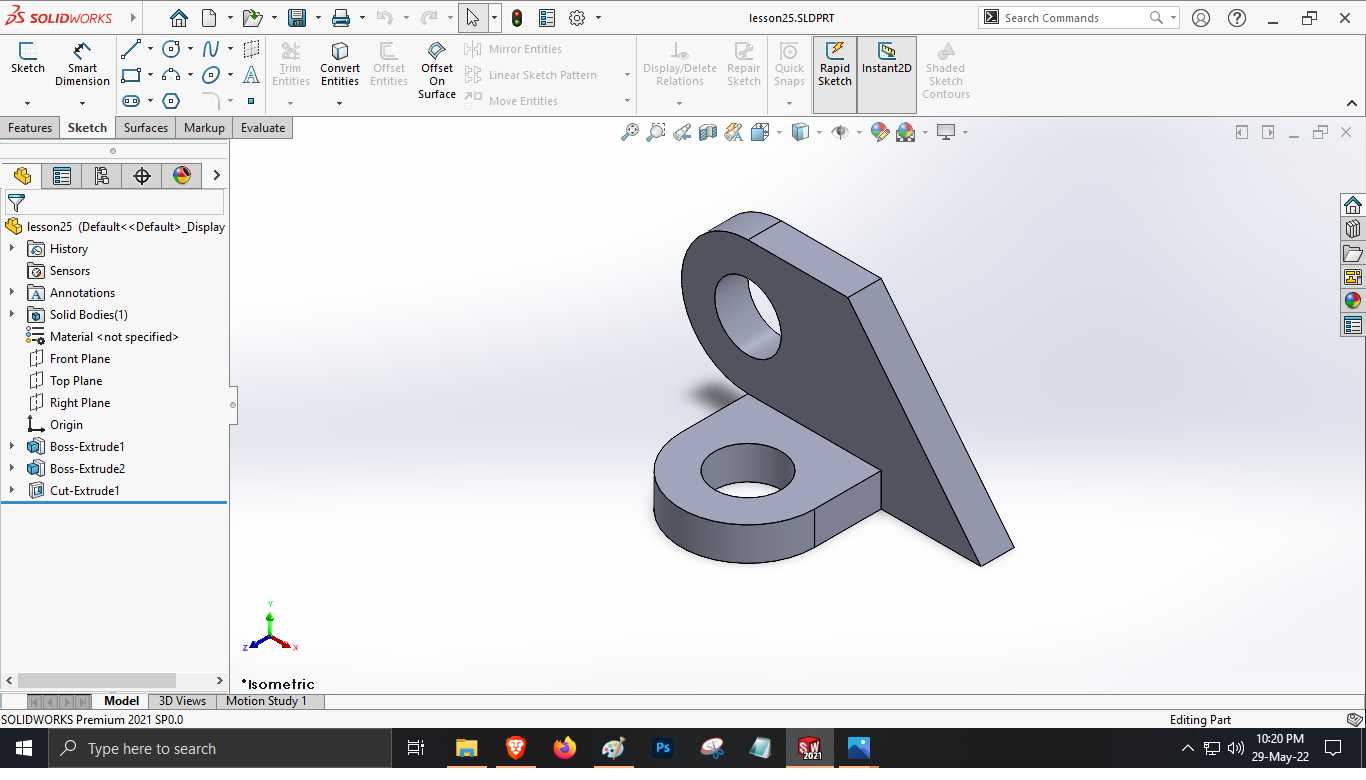Expand the Boss-Extrude2 feature

click(x=12, y=468)
